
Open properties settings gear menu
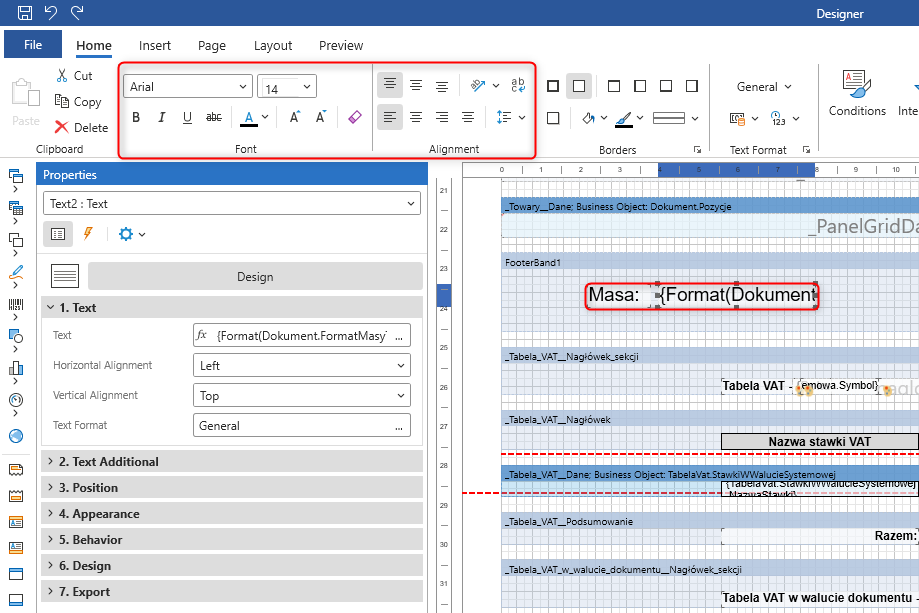(131, 234)
